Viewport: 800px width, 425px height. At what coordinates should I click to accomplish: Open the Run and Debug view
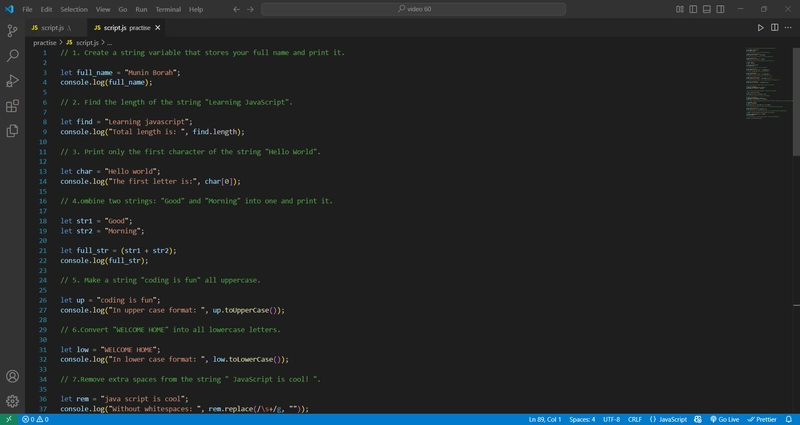coord(12,81)
